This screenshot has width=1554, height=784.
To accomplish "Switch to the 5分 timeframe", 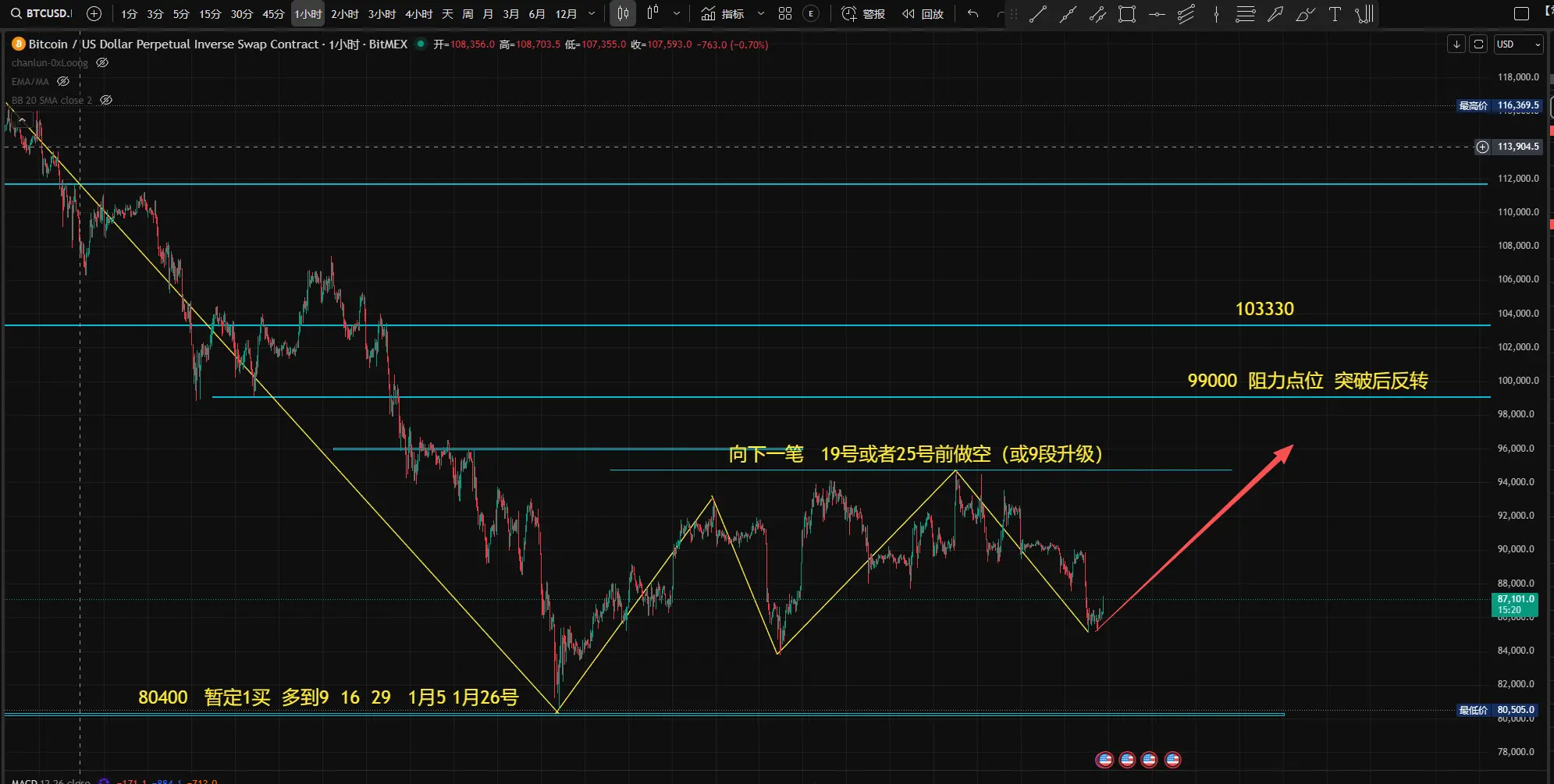I will tap(181, 14).
